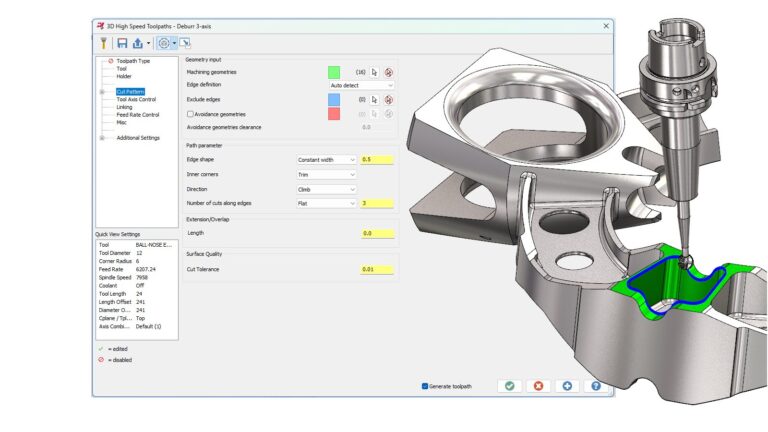Image resolution: width=768 pixels, height=432 pixels.
Task: Click the Cut Tolerance input field
Action: click(x=378, y=269)
